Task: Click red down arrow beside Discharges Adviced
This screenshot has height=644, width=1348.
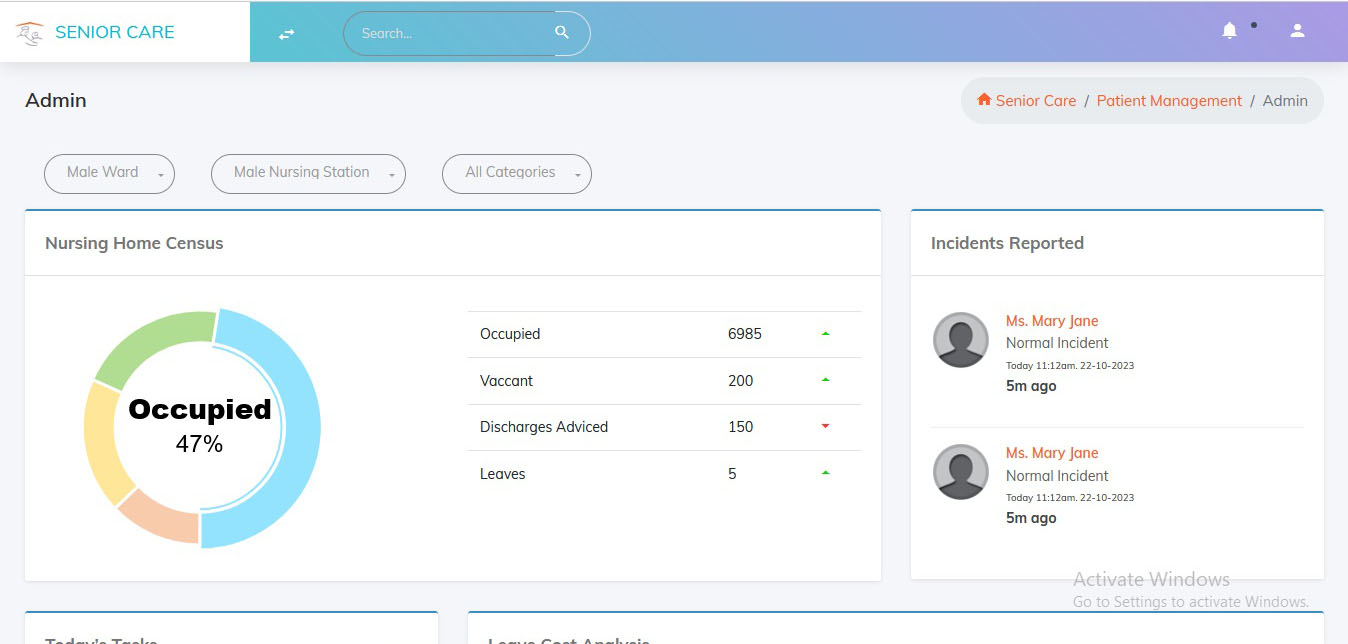Action: tap(825, 427)
